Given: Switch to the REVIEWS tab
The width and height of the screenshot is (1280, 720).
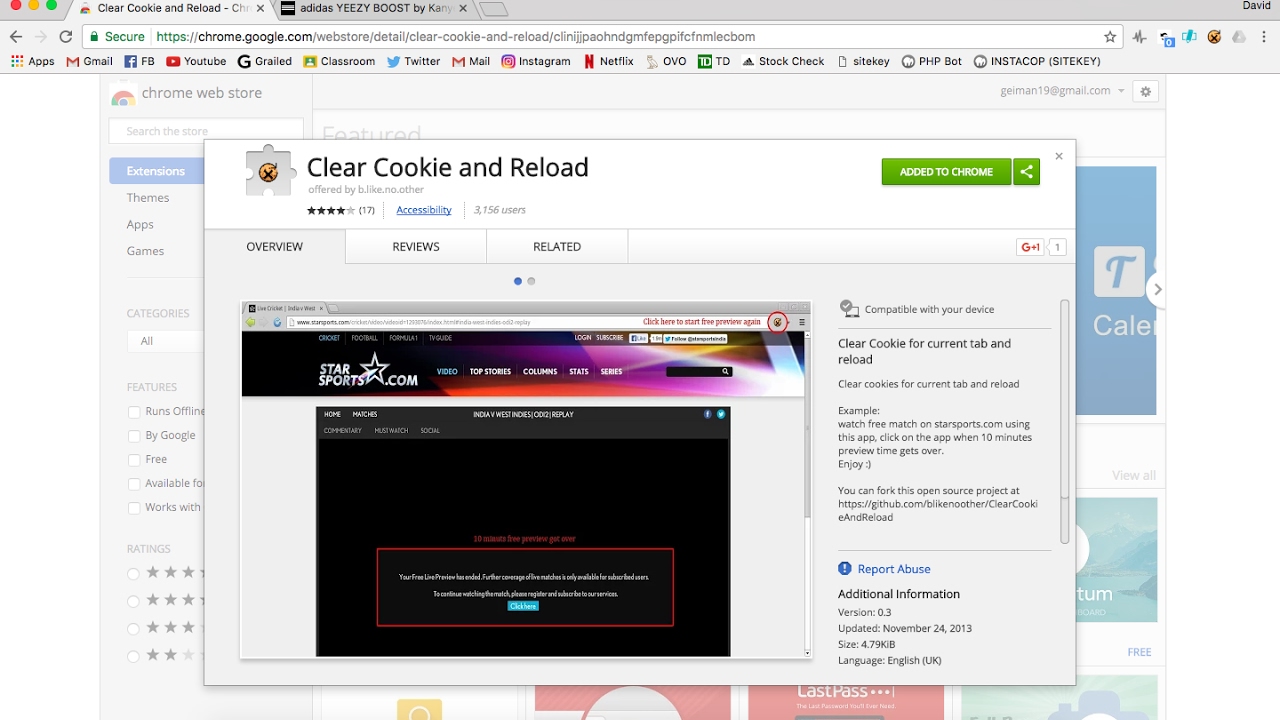Looking at the screenshot, I should (x=416, y=247).
